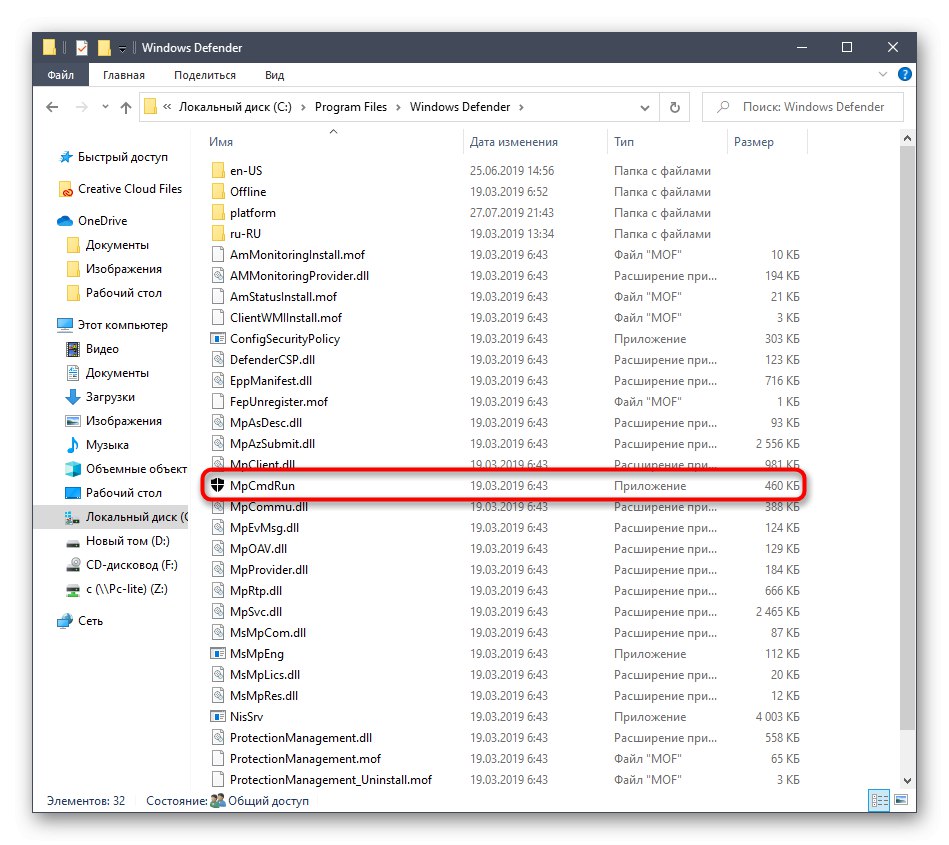Open the Поделиться ribbon tab
949x845 pixels.
pyautogui.click(x=205, y=75)
